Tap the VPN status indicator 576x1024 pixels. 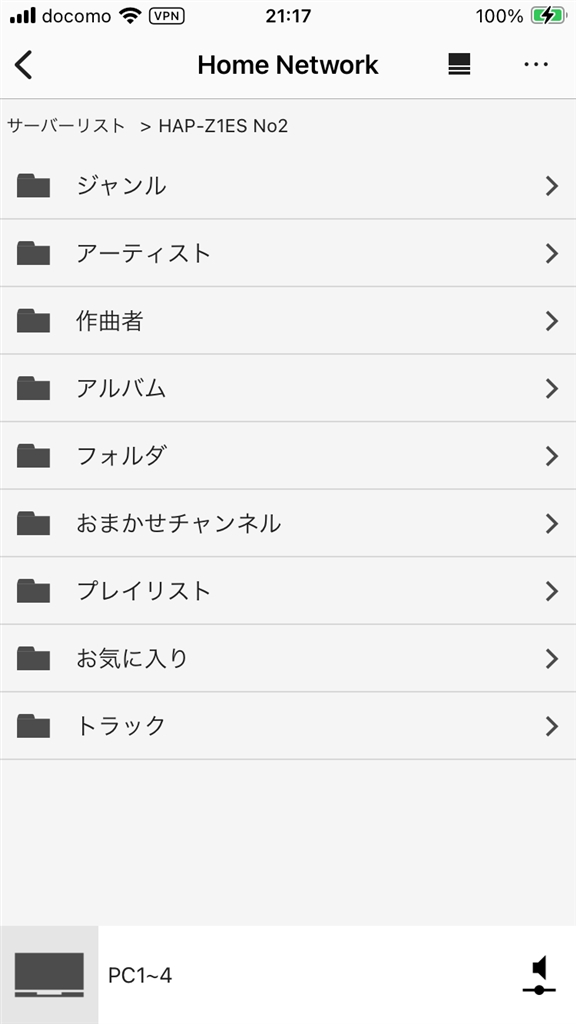[x=167, y=16]
